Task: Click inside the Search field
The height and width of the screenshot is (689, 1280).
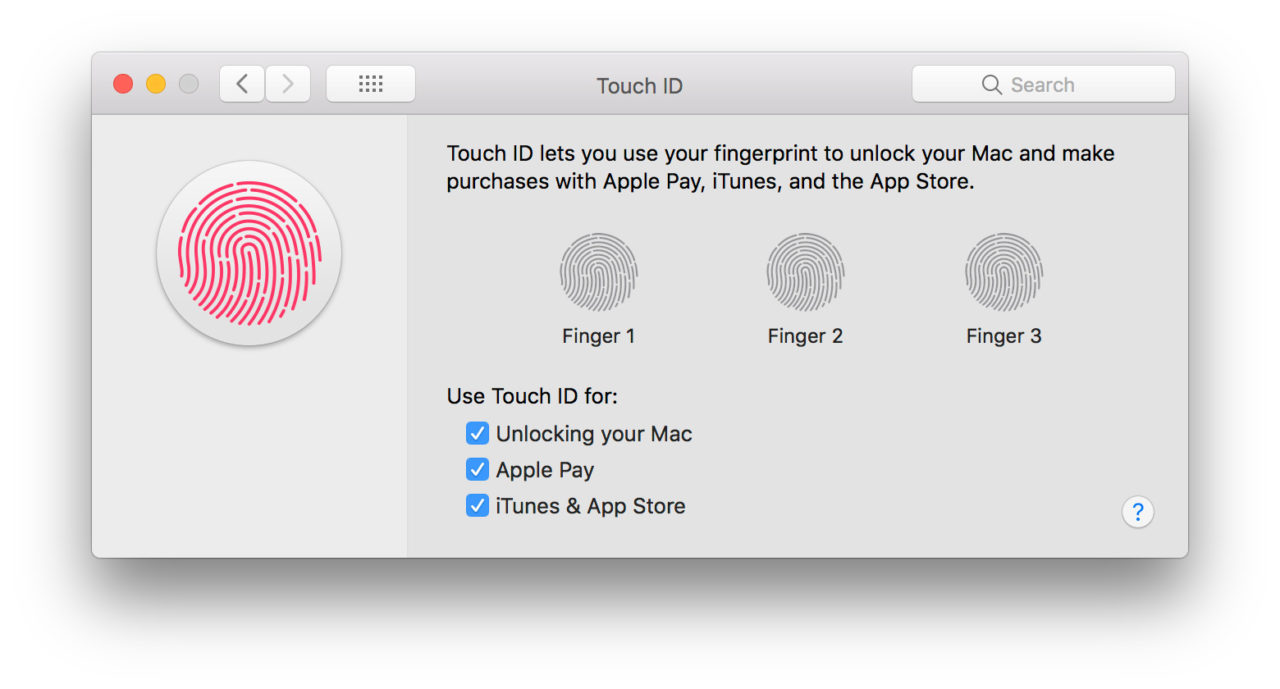Action: tap(1050, 84)
